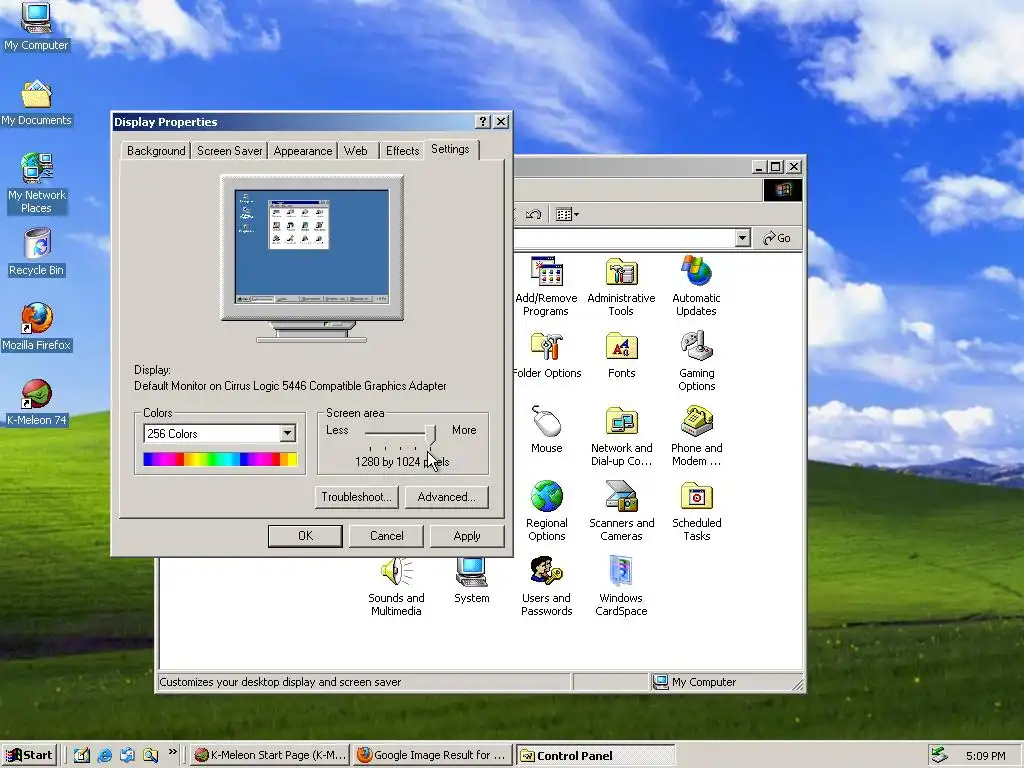Click the Screen area slider thumb
This screenshot has width=1024, height=768.
coord(430,434)
